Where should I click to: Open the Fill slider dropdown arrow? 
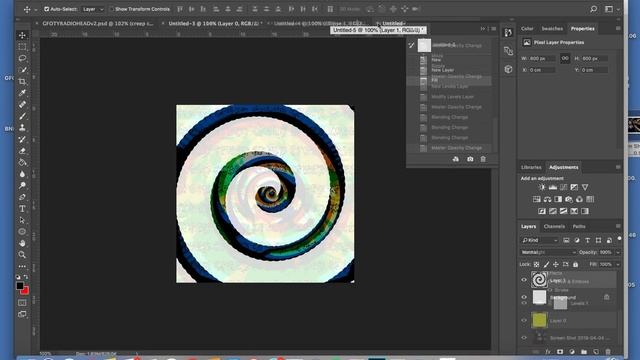tap(618, 264)
